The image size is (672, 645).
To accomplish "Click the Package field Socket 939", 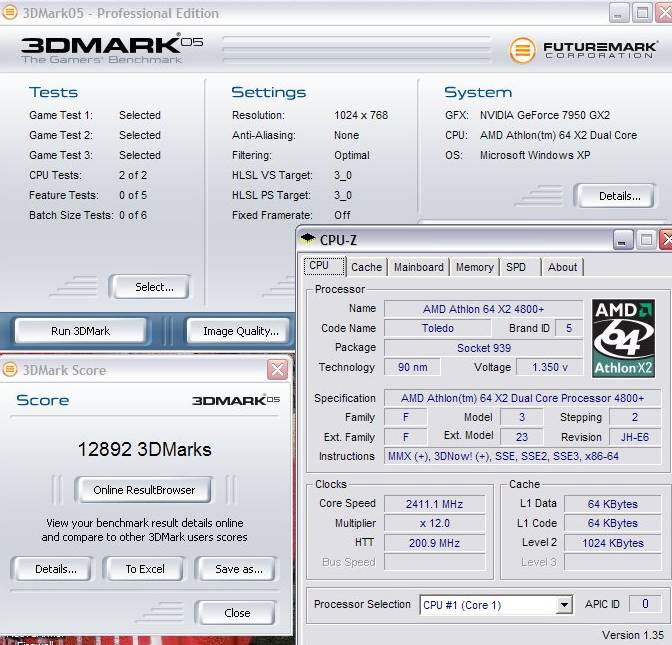I will pos(483,348).
